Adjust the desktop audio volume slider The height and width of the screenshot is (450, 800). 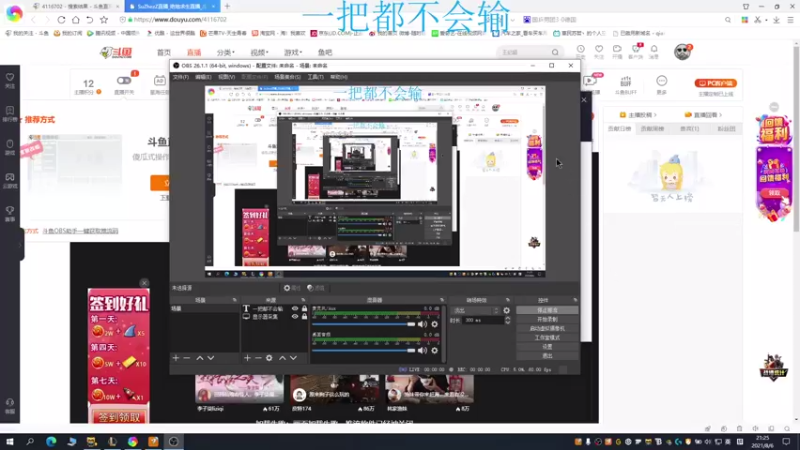coord(364,351)
